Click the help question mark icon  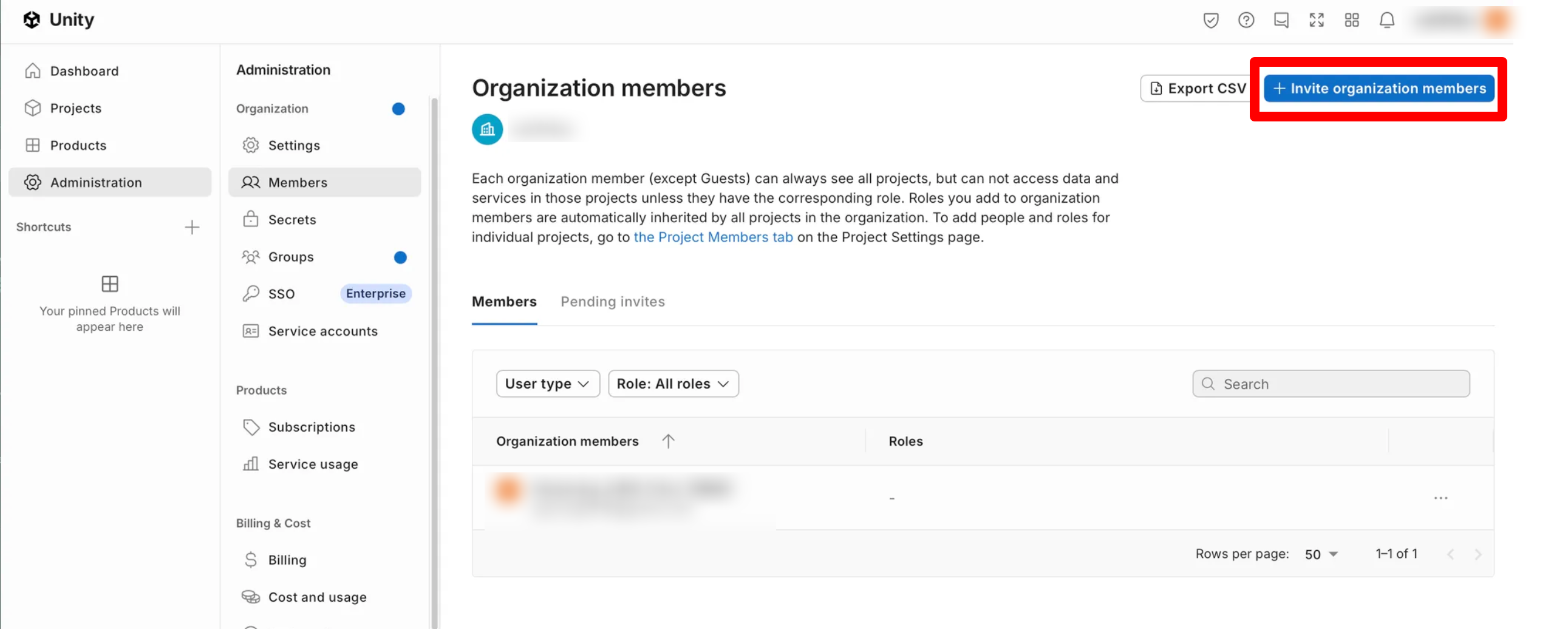point(1246,20)
